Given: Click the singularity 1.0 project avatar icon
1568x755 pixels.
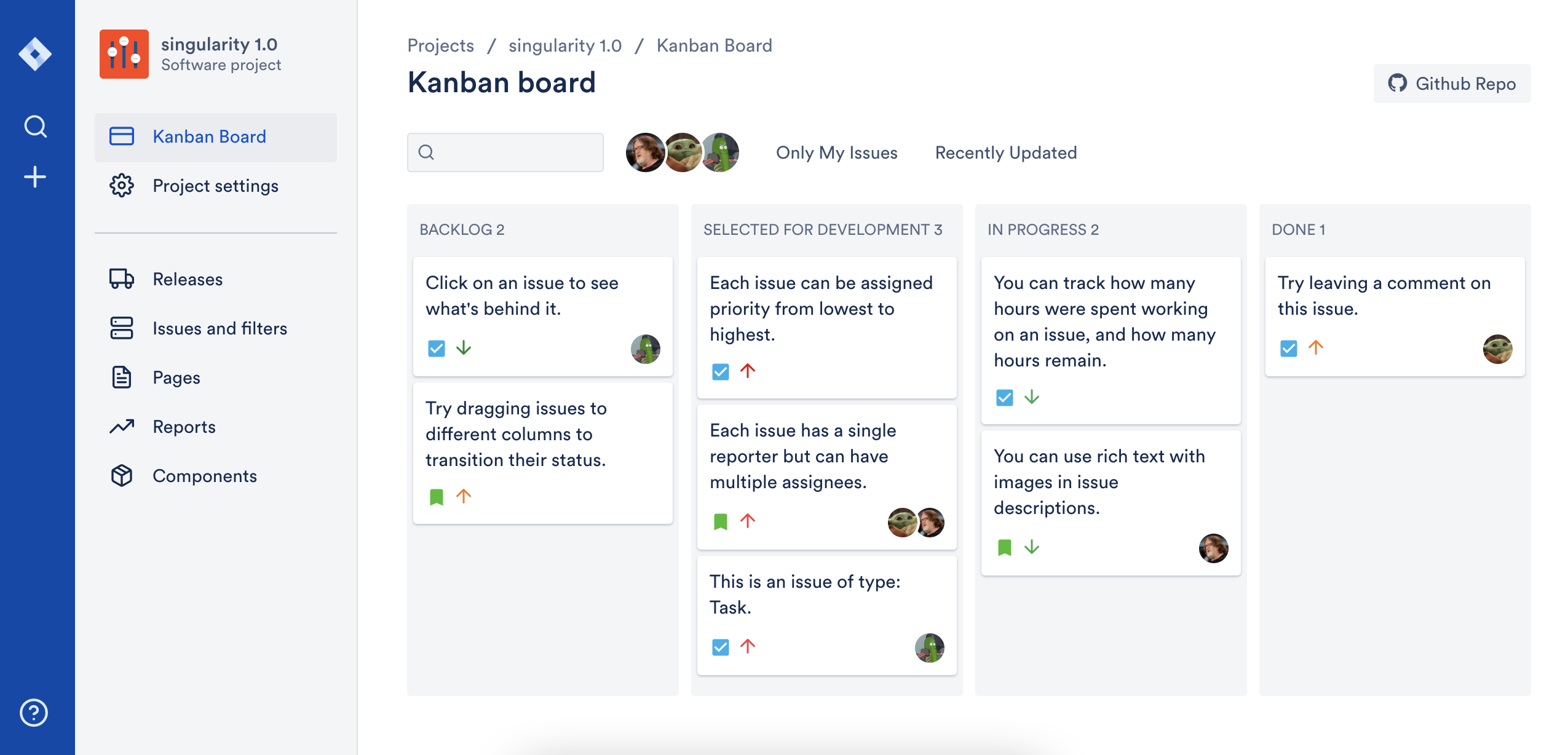Looking at the screenshot, I should click(x=124, y=54).
